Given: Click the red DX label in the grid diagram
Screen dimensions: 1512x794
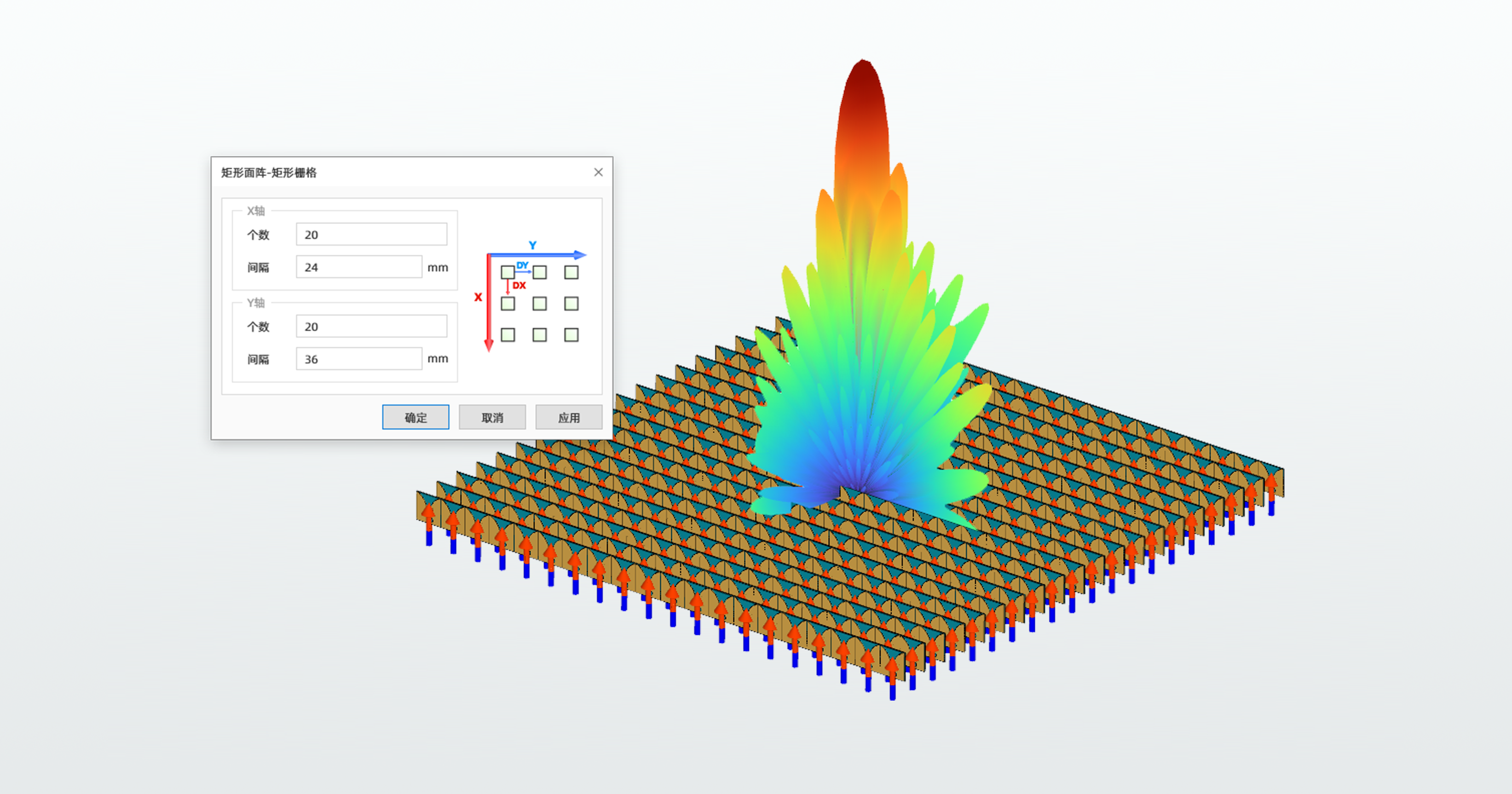Looking at the screenshot, I should tap(519, 286).
